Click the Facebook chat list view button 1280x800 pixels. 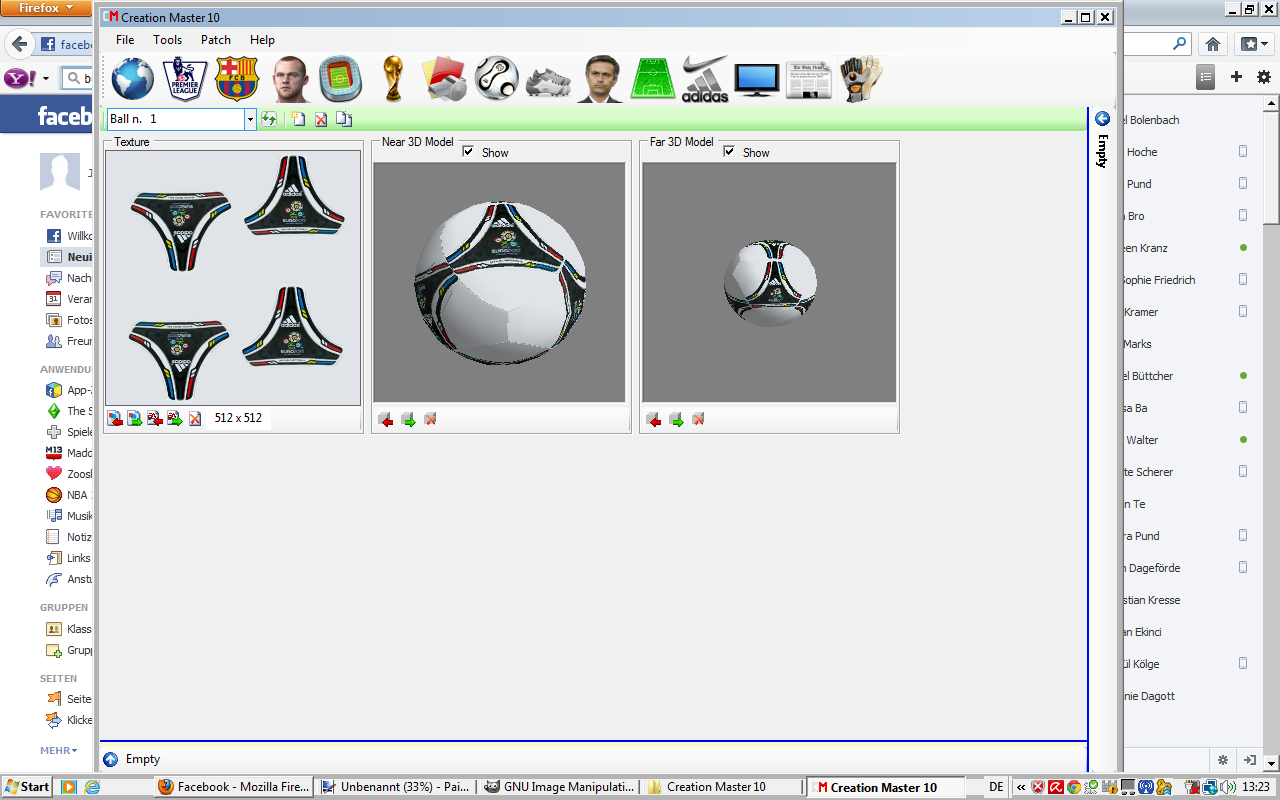point(1206,77)
